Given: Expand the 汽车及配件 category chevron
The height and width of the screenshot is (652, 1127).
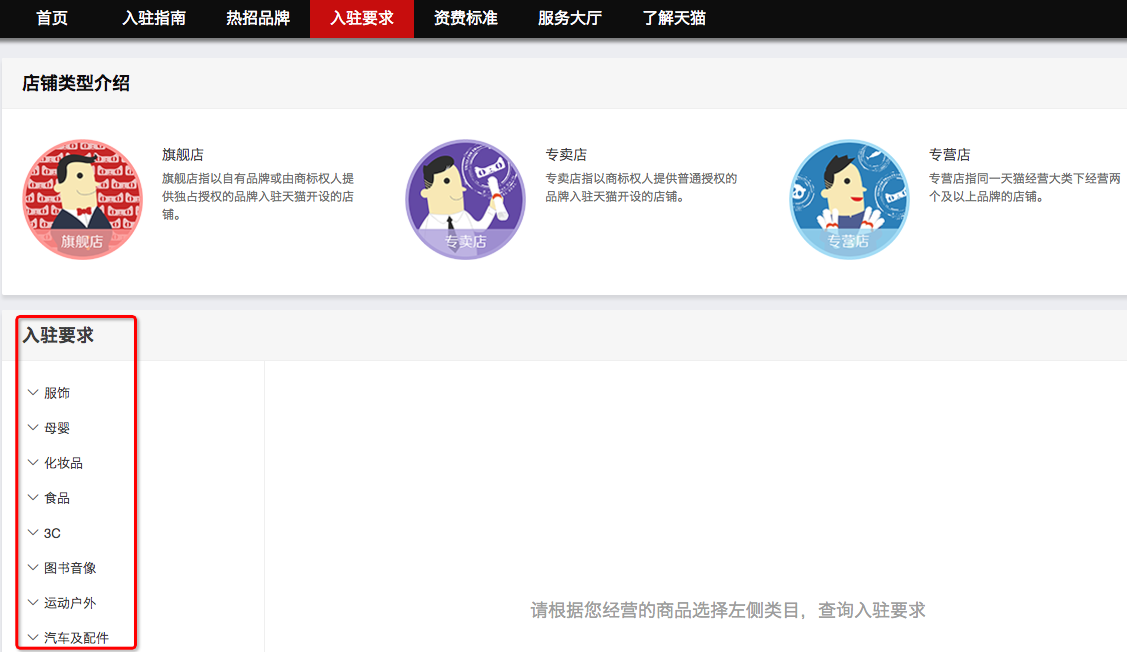Looking at the screenshot, I should pyautogui.click(x=32, y=638).
